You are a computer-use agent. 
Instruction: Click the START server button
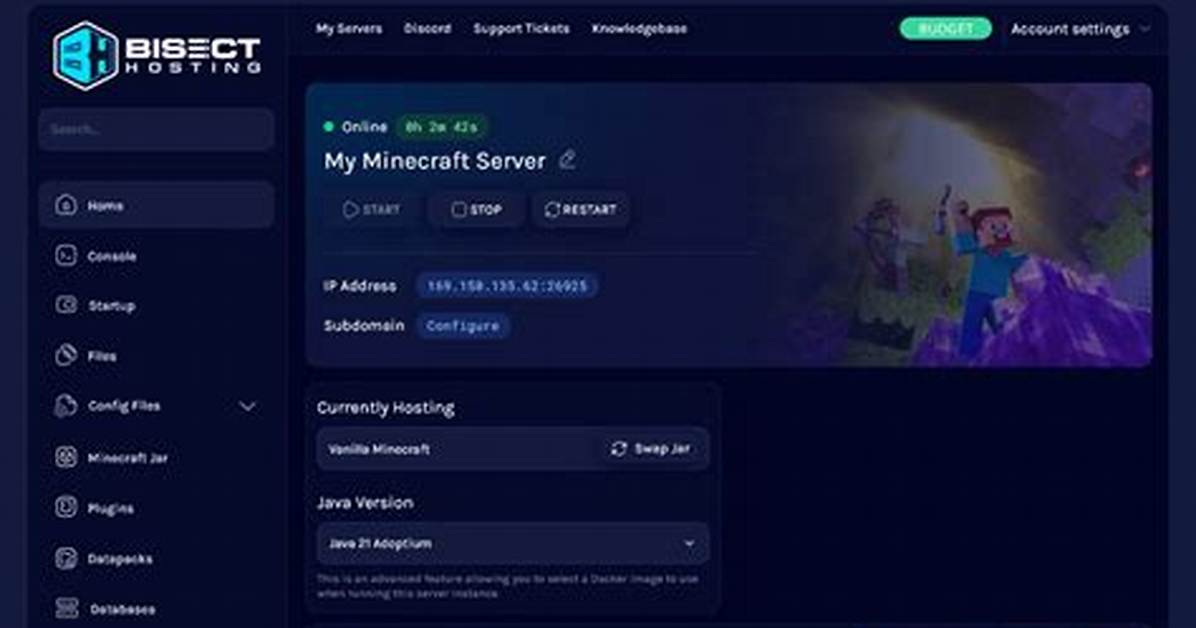[371, 209]
